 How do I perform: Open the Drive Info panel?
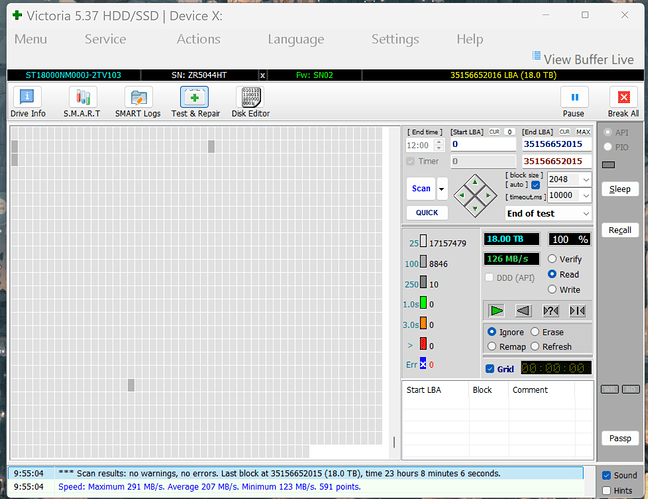point(28,102)
